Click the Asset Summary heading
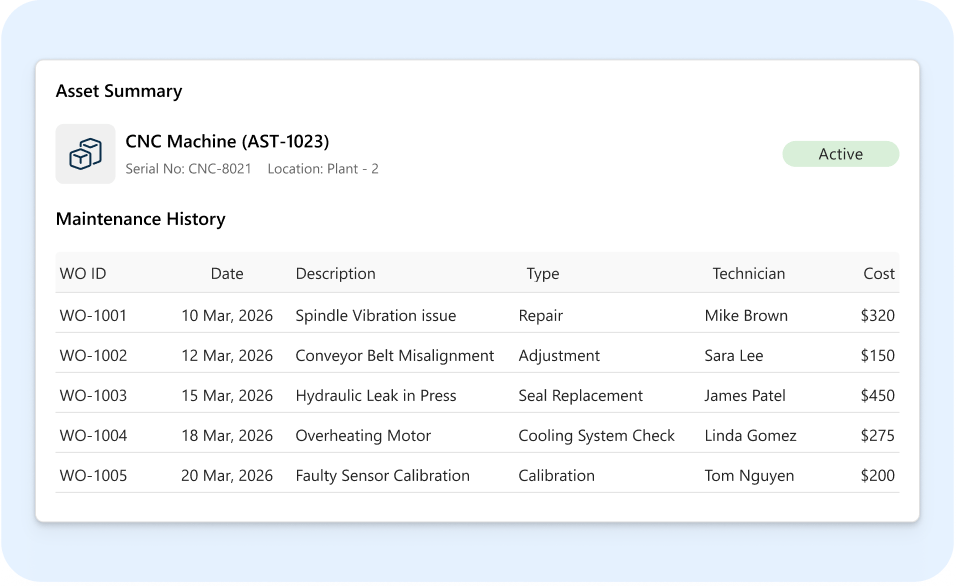This screenshot has height=586, width=956. [x=119, y=91]
